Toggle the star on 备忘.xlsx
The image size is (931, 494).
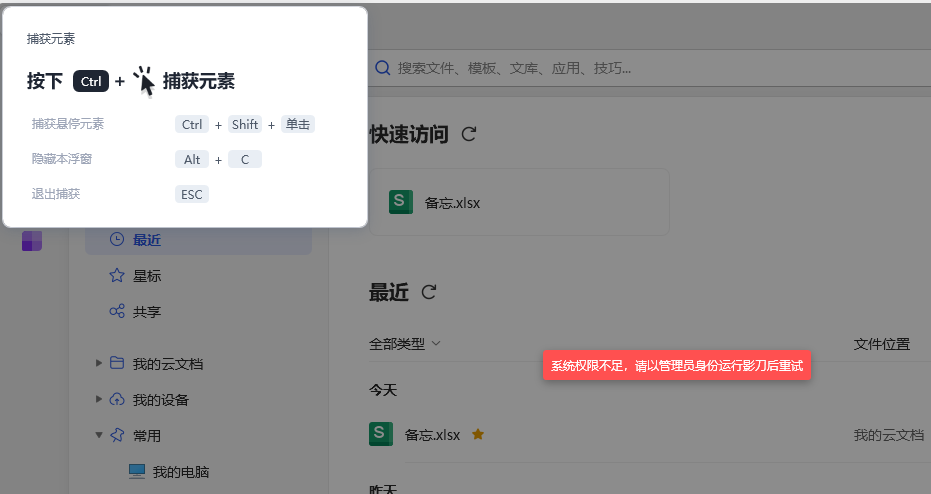(x=478, y=435)
